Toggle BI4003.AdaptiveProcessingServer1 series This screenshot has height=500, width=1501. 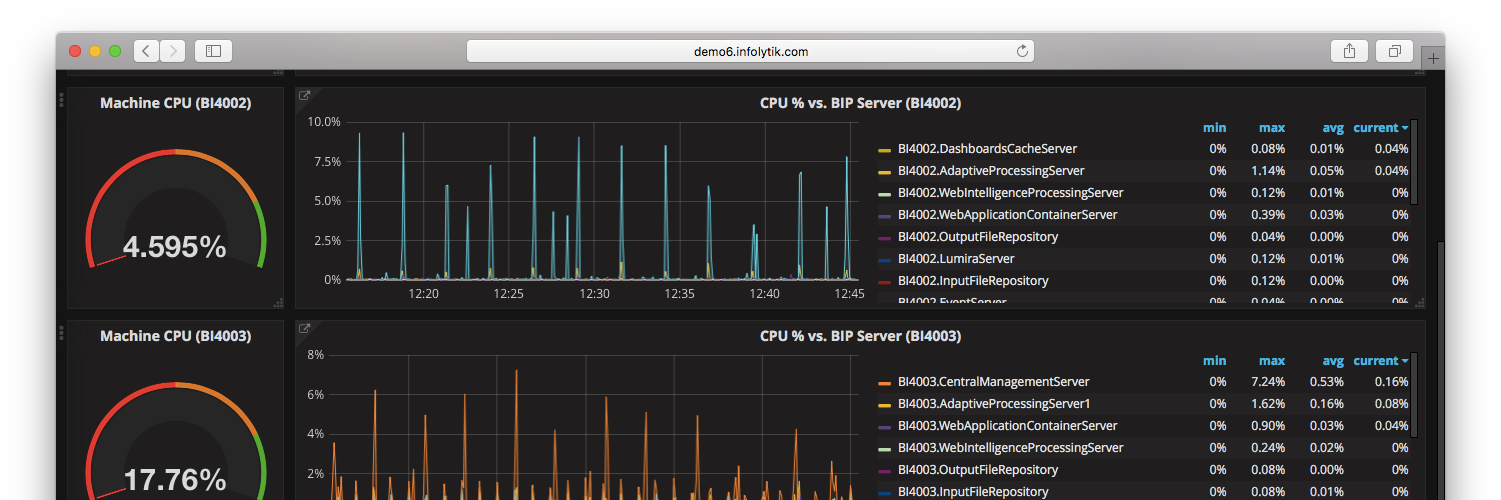(994, 404)
